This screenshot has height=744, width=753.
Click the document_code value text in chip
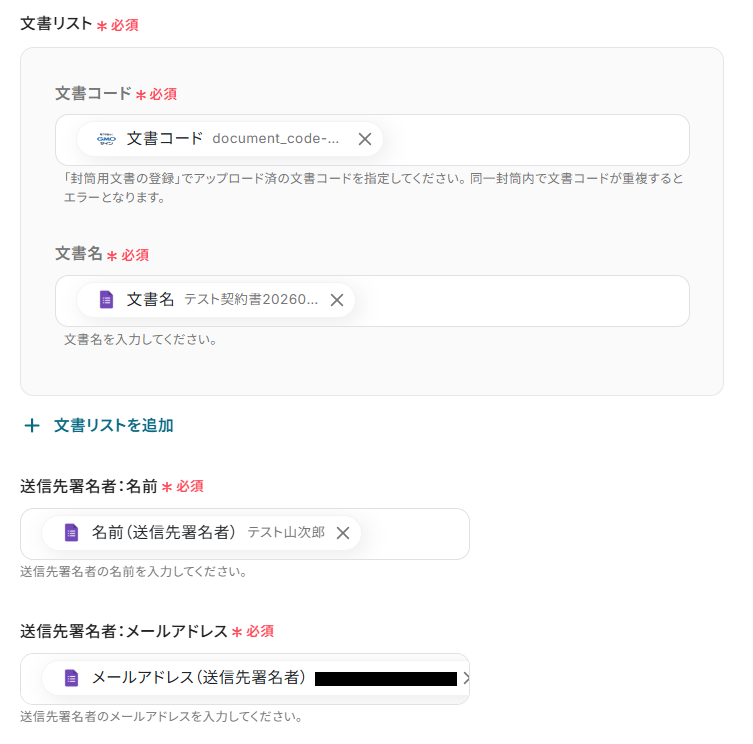[x=276, y=139]
